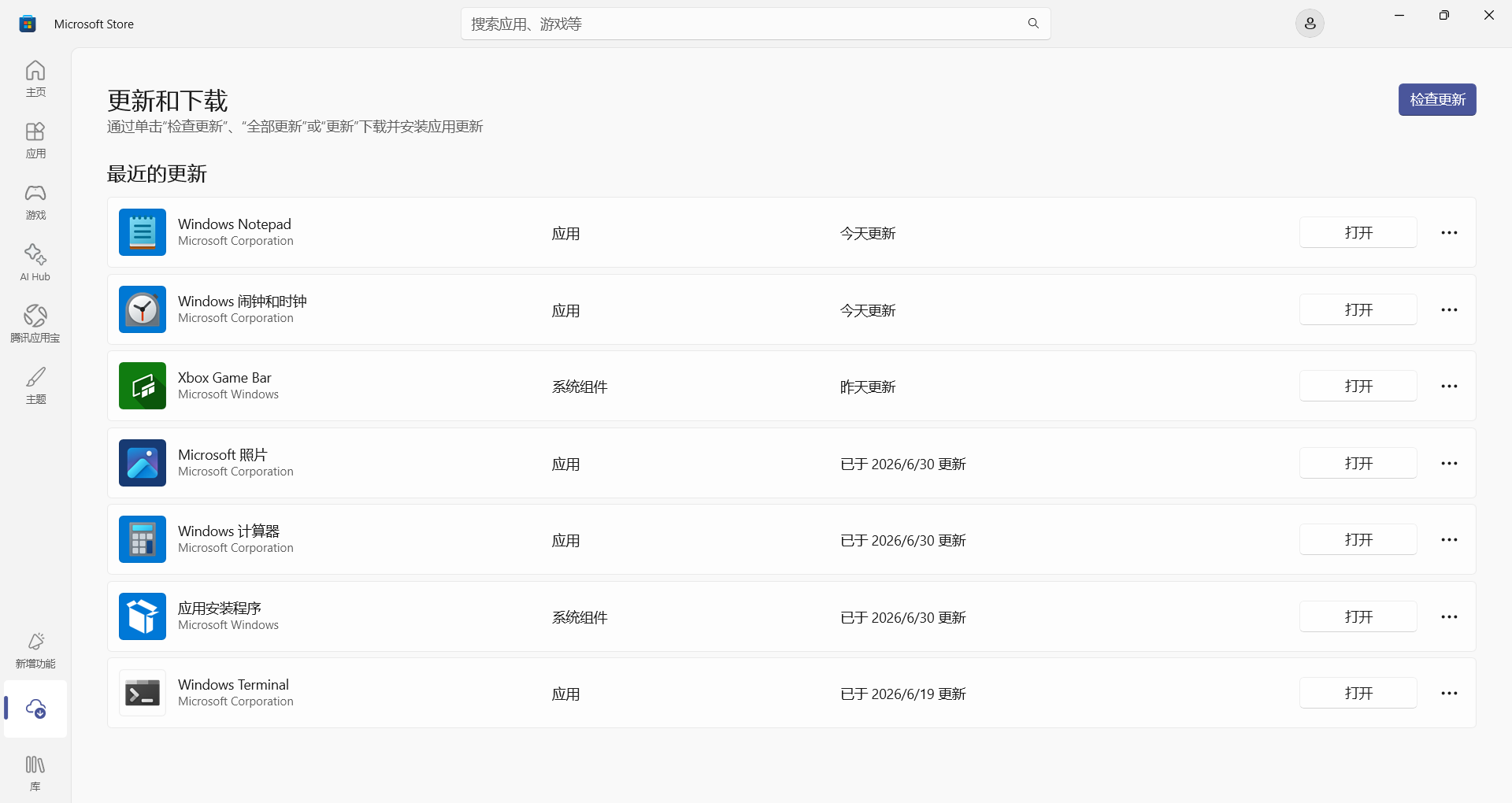This screenshot has height=803, width=1512.
Task: Click 已于 2026/6/19 更新 date for Windows Terminal
Action: [903, 694]
